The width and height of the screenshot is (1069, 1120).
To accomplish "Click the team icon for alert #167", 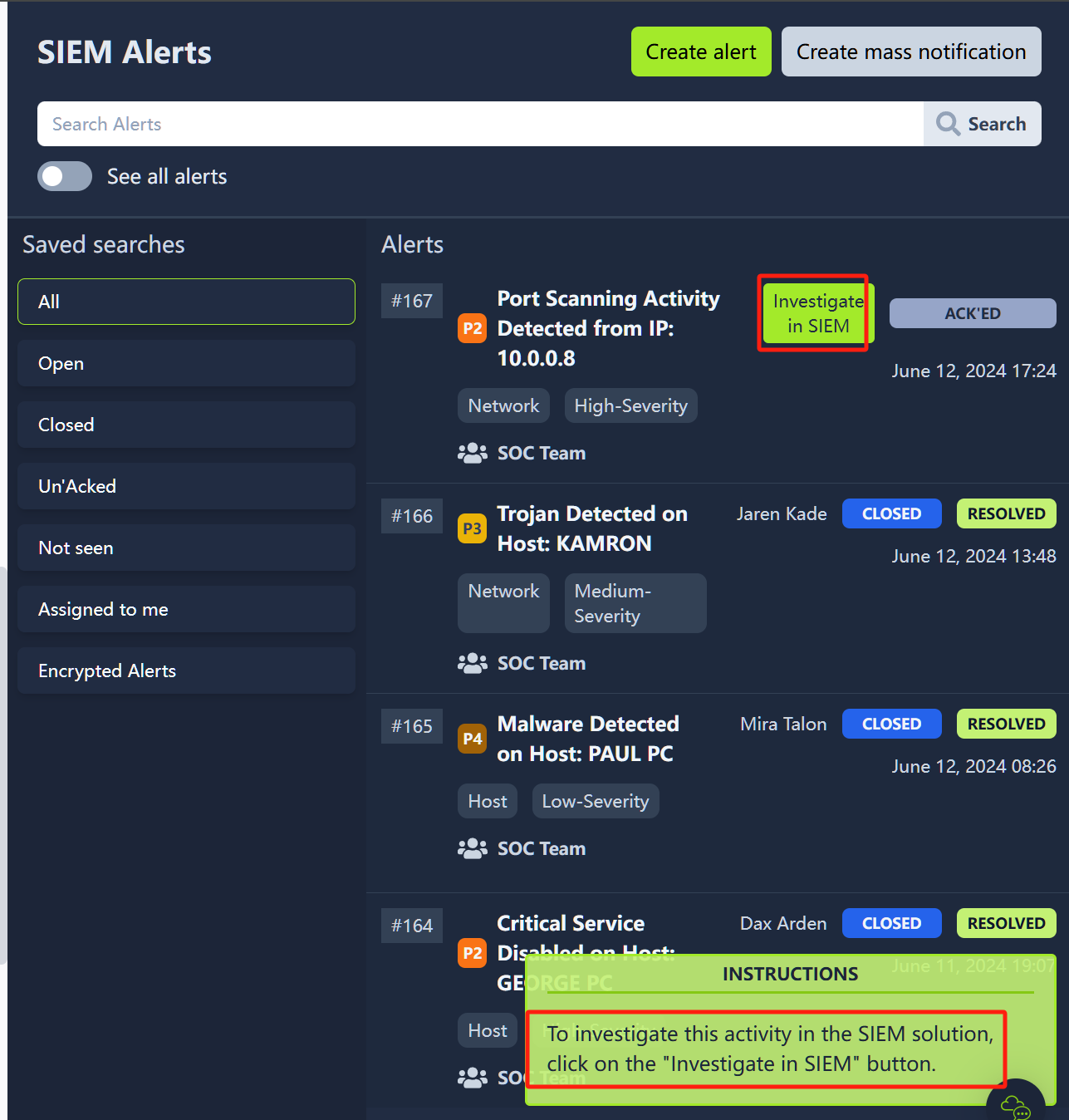I will click(473, 453).
